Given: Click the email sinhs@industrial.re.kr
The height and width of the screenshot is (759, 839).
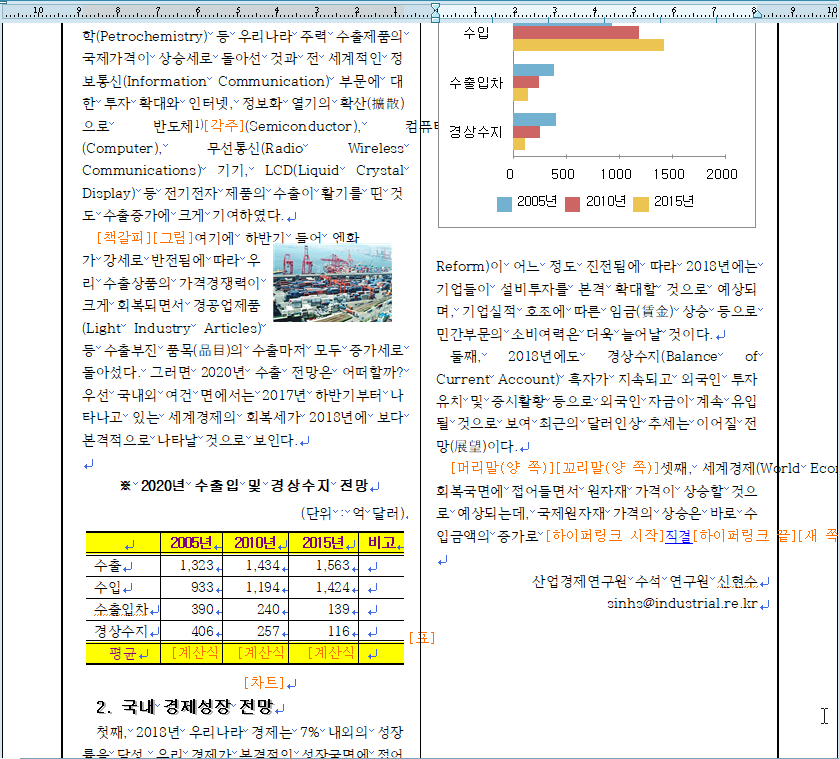Looking at the screenshot, I should (682, 604).
